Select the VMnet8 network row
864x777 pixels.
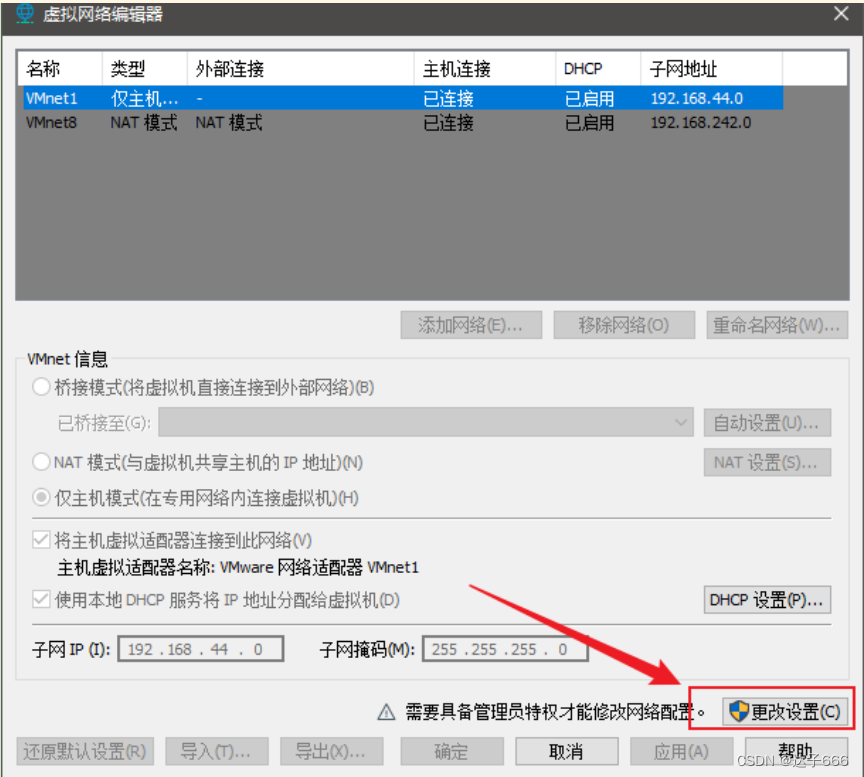pyautogui.click(x=401, y=122)
